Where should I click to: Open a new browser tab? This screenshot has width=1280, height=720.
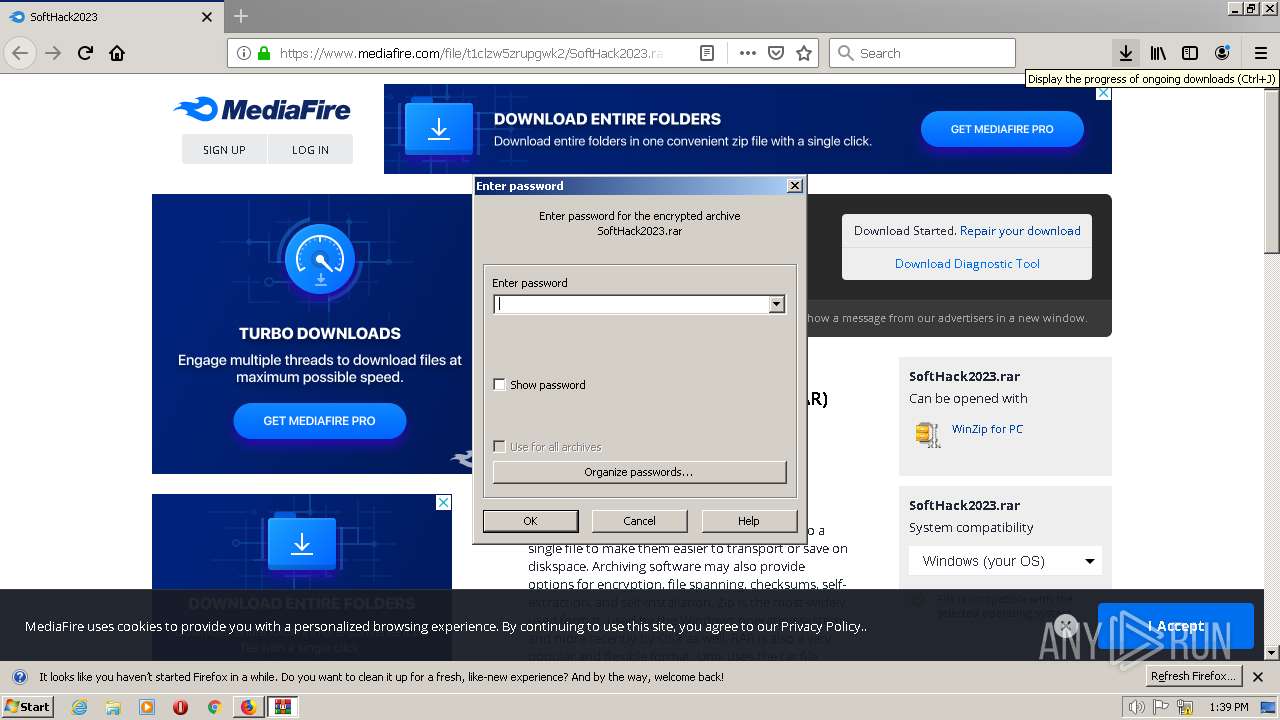pos(241,16)
